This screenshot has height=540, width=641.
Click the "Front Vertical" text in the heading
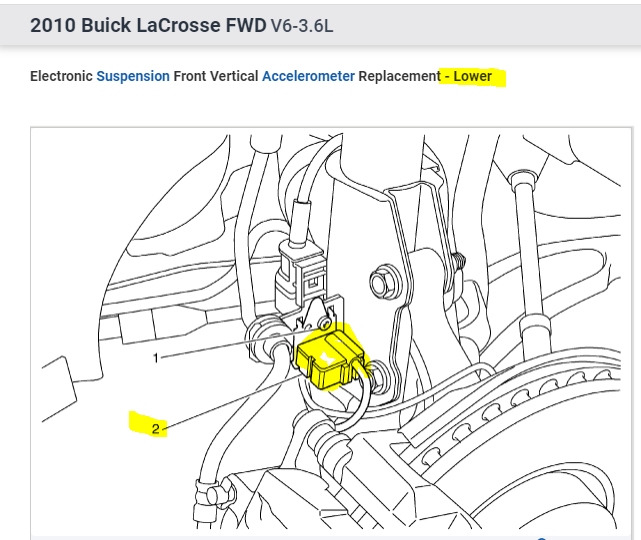coord(216,76)
